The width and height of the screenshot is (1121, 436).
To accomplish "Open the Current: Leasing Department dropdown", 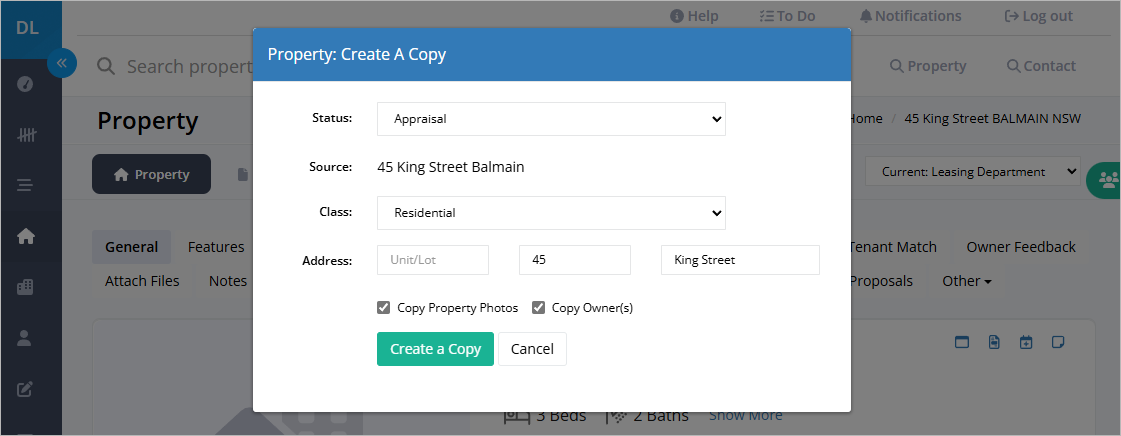I will tap(972, 172).
